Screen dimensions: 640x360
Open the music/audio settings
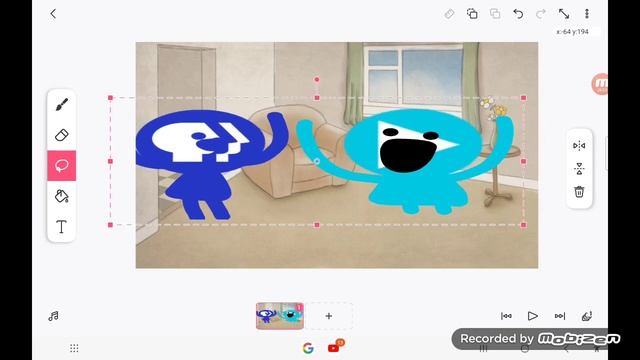pyautogui.click(x=53, y=316)
